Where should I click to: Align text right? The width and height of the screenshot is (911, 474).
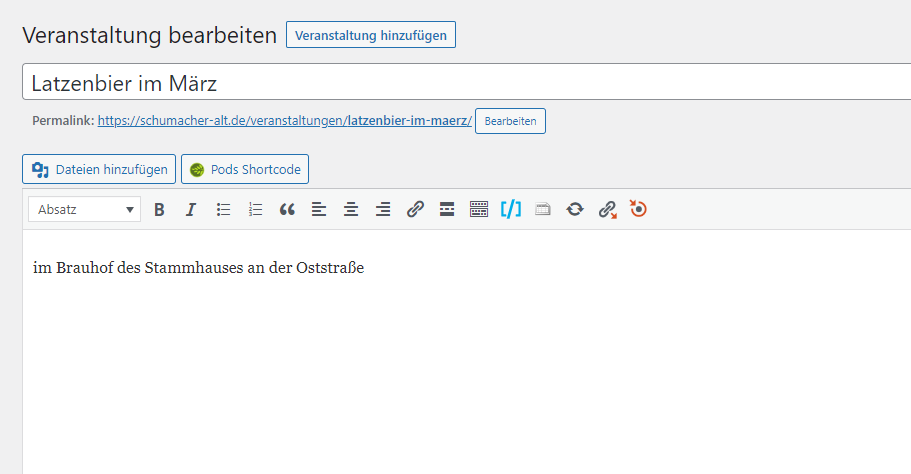383,210
